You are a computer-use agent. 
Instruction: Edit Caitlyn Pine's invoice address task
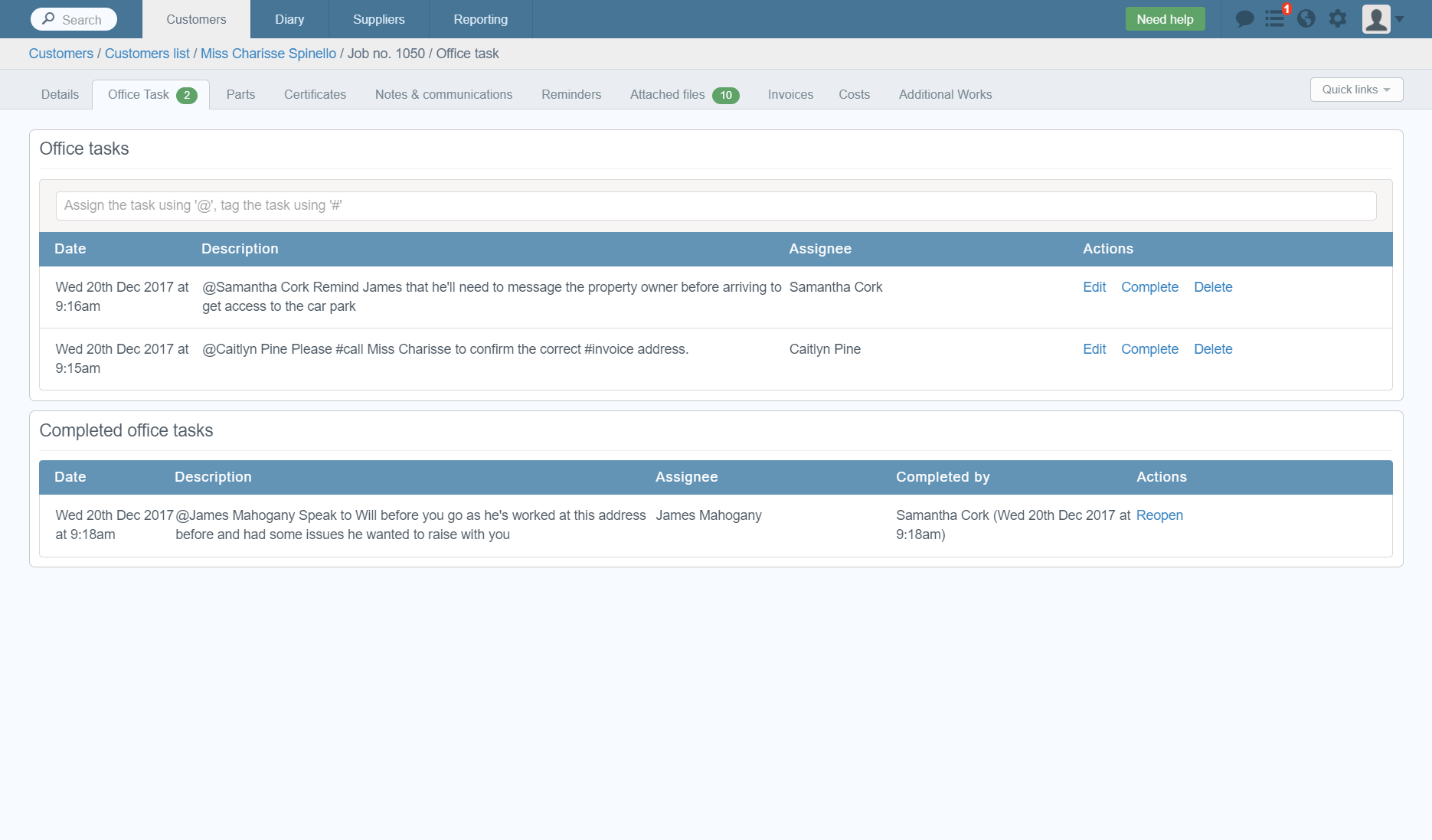click(1094, 349)
